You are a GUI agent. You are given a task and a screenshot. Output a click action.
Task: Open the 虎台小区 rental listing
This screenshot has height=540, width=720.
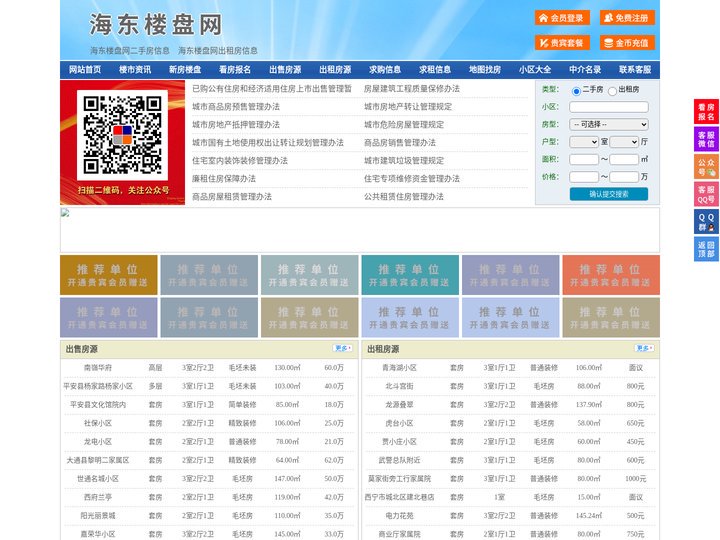point(399,423)
